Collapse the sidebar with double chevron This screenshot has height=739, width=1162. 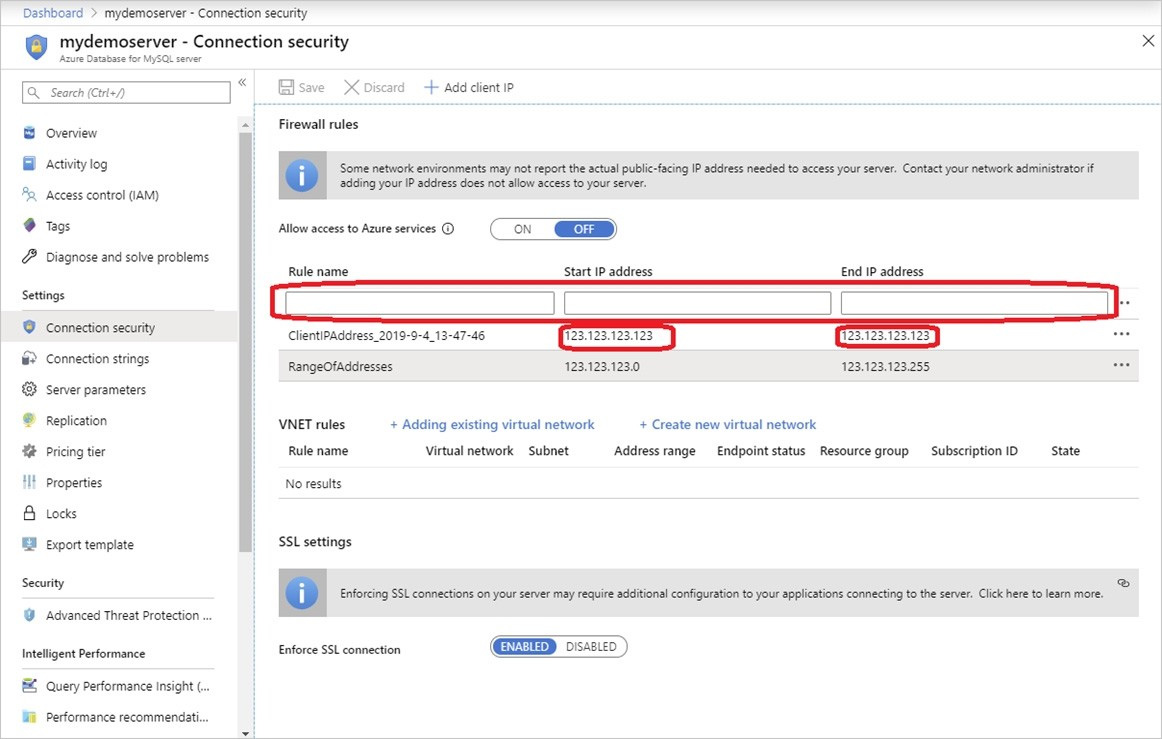tap(242, 82)
